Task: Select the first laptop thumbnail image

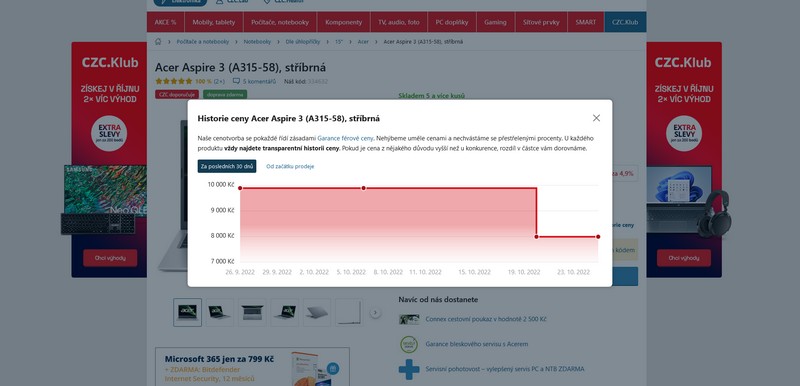Action: point(187,313)
